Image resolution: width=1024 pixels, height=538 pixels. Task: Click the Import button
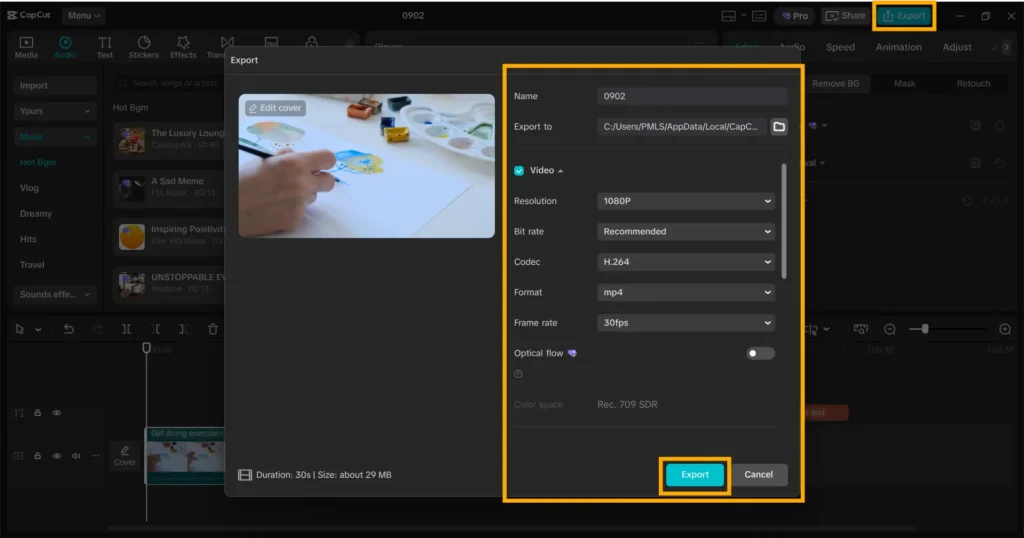click(55, 86)
